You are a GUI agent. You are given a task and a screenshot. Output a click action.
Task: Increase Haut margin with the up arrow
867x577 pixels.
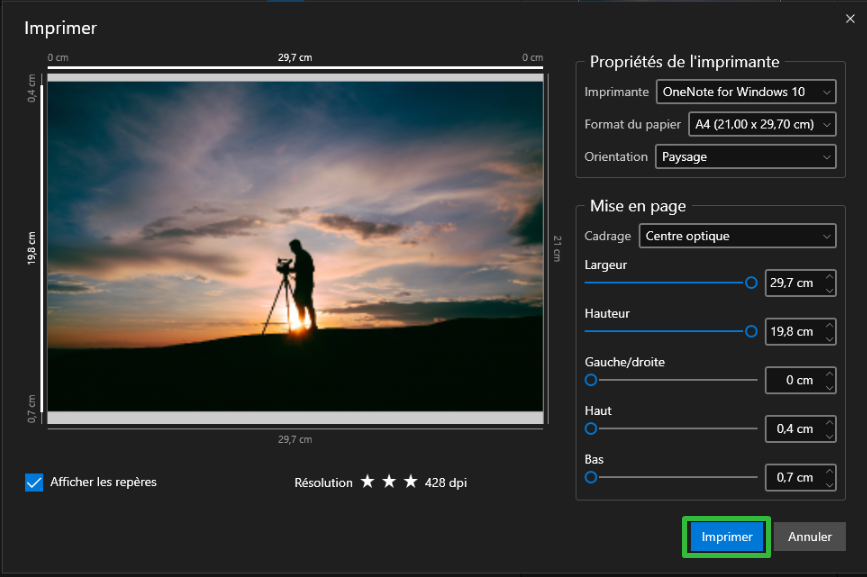pyautogui.click(x=829, y=422)
